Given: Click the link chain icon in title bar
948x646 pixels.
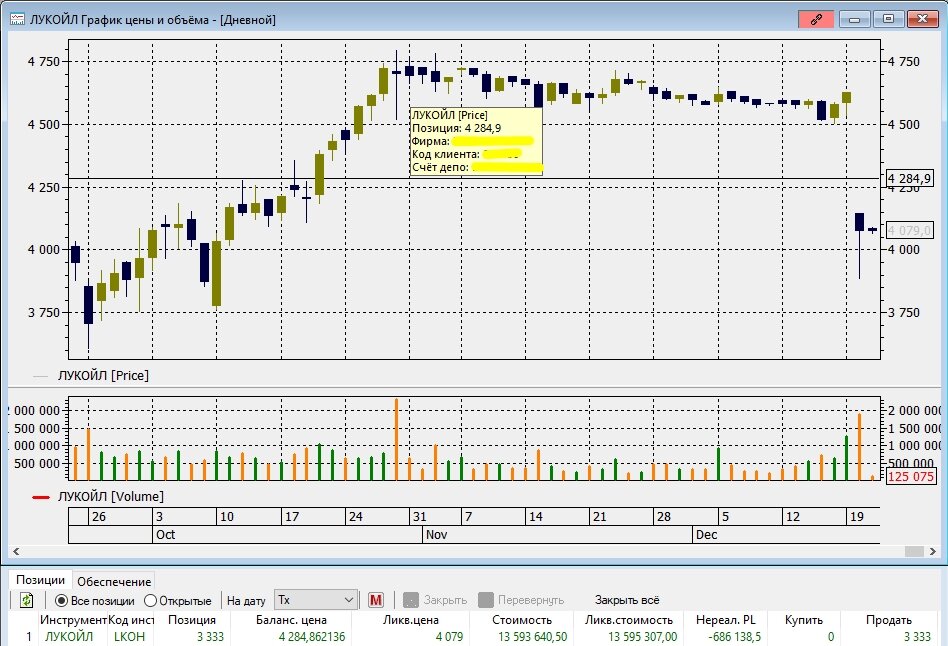Looking at the screenshot, I should pyautogui.click(x=816, y=19).
